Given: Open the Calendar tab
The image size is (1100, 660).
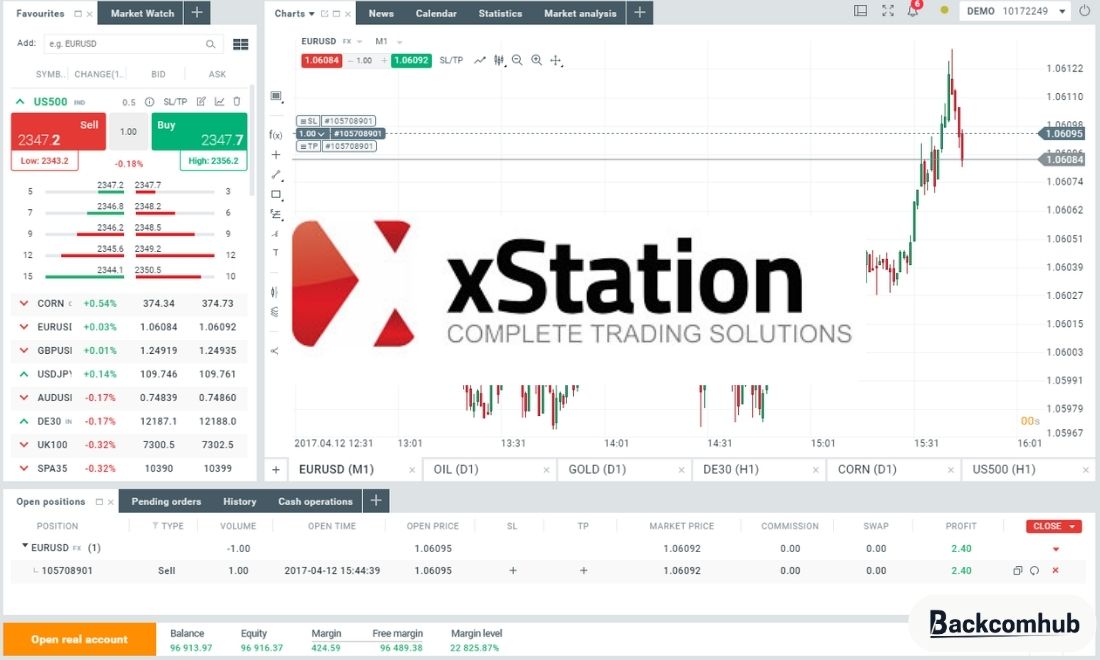Looking at the screenshot, I should click(x=436, y=13).
